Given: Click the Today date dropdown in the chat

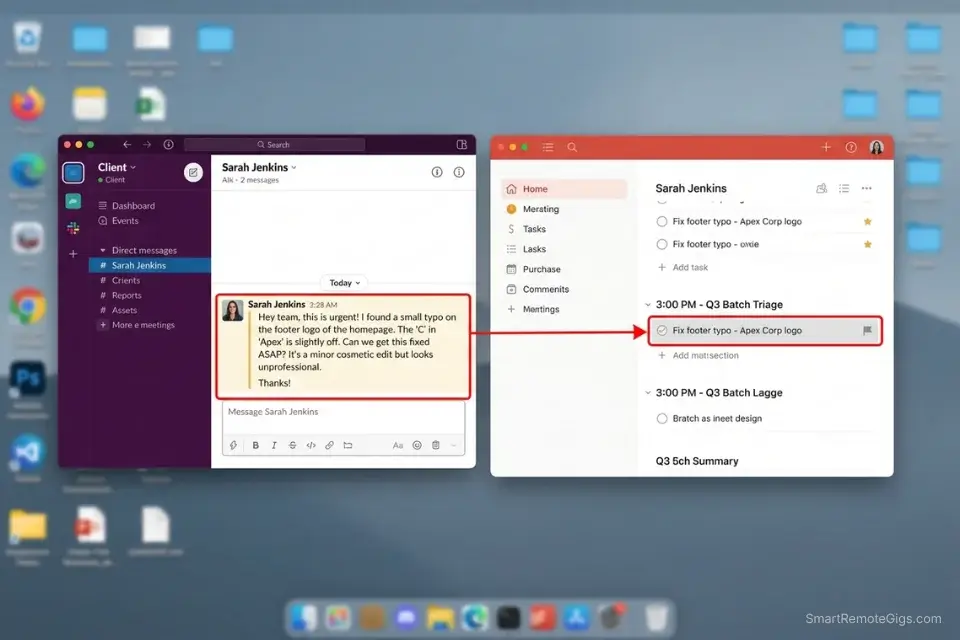Looking at the screenshot, I should coord(344,282).
